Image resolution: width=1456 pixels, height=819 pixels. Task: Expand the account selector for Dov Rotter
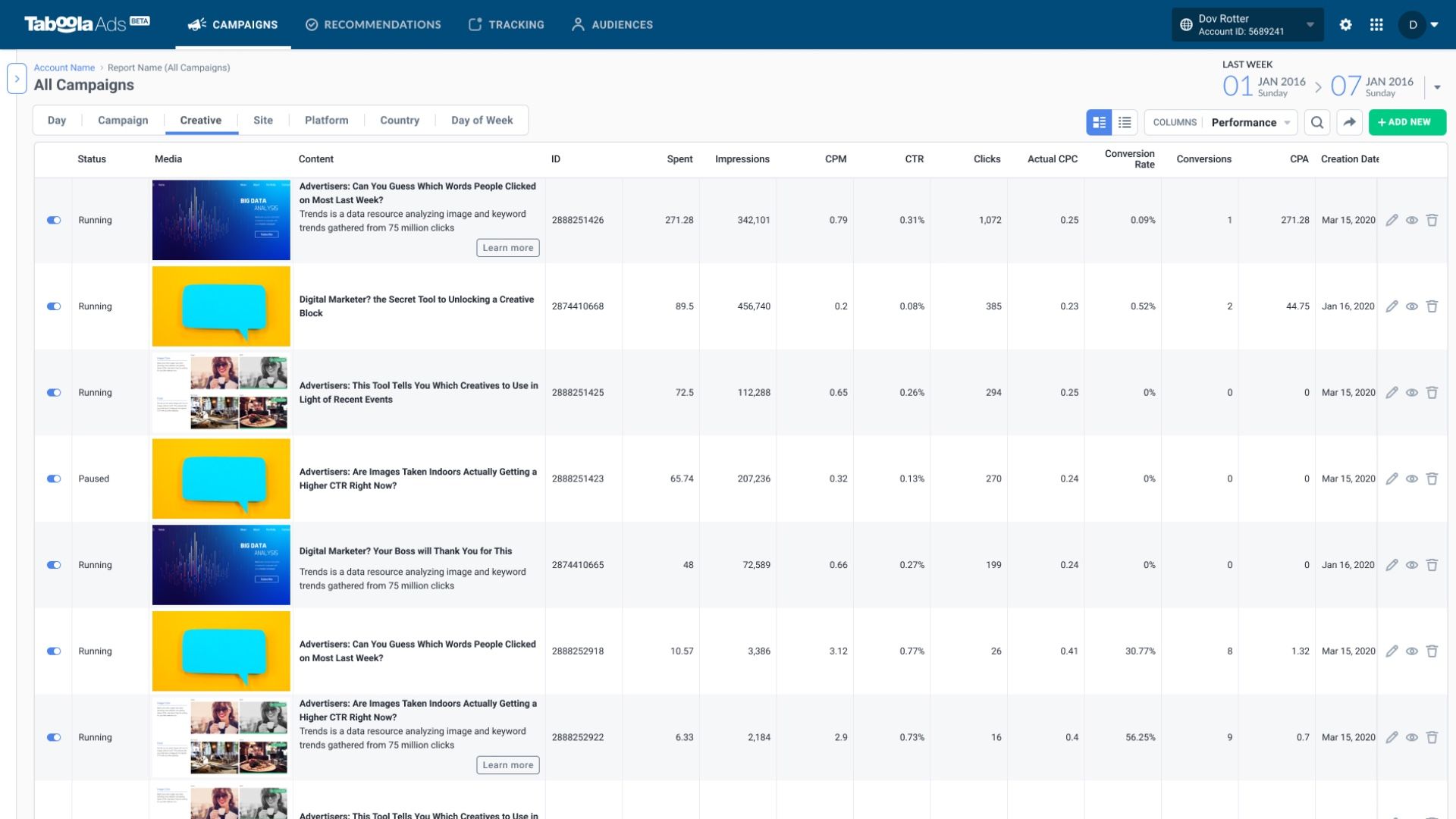(x=1309, y=24)
